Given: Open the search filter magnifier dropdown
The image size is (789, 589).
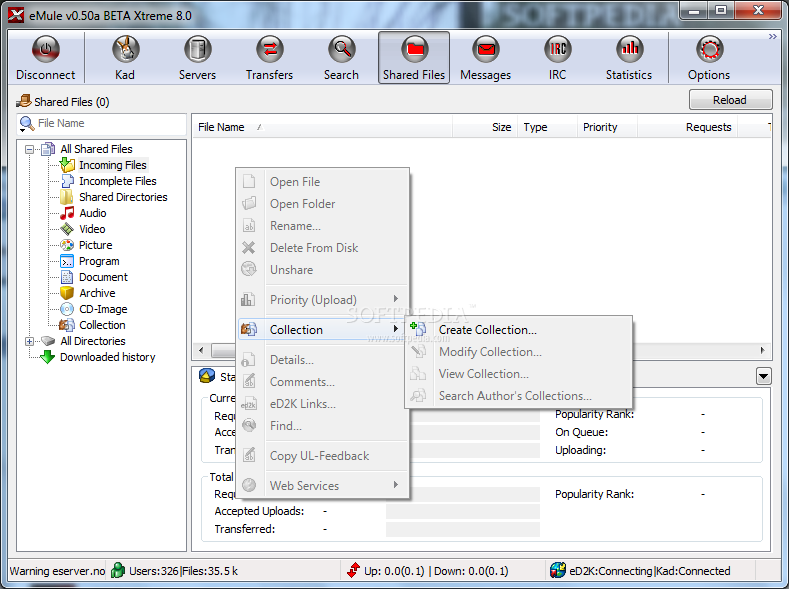Looking at the screenshot, I should 26,124.
